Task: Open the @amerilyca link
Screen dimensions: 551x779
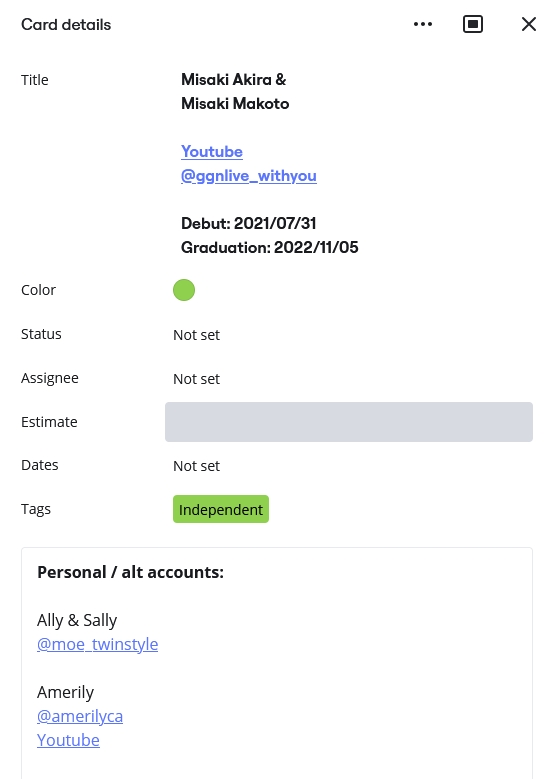Action: [80, 716]
